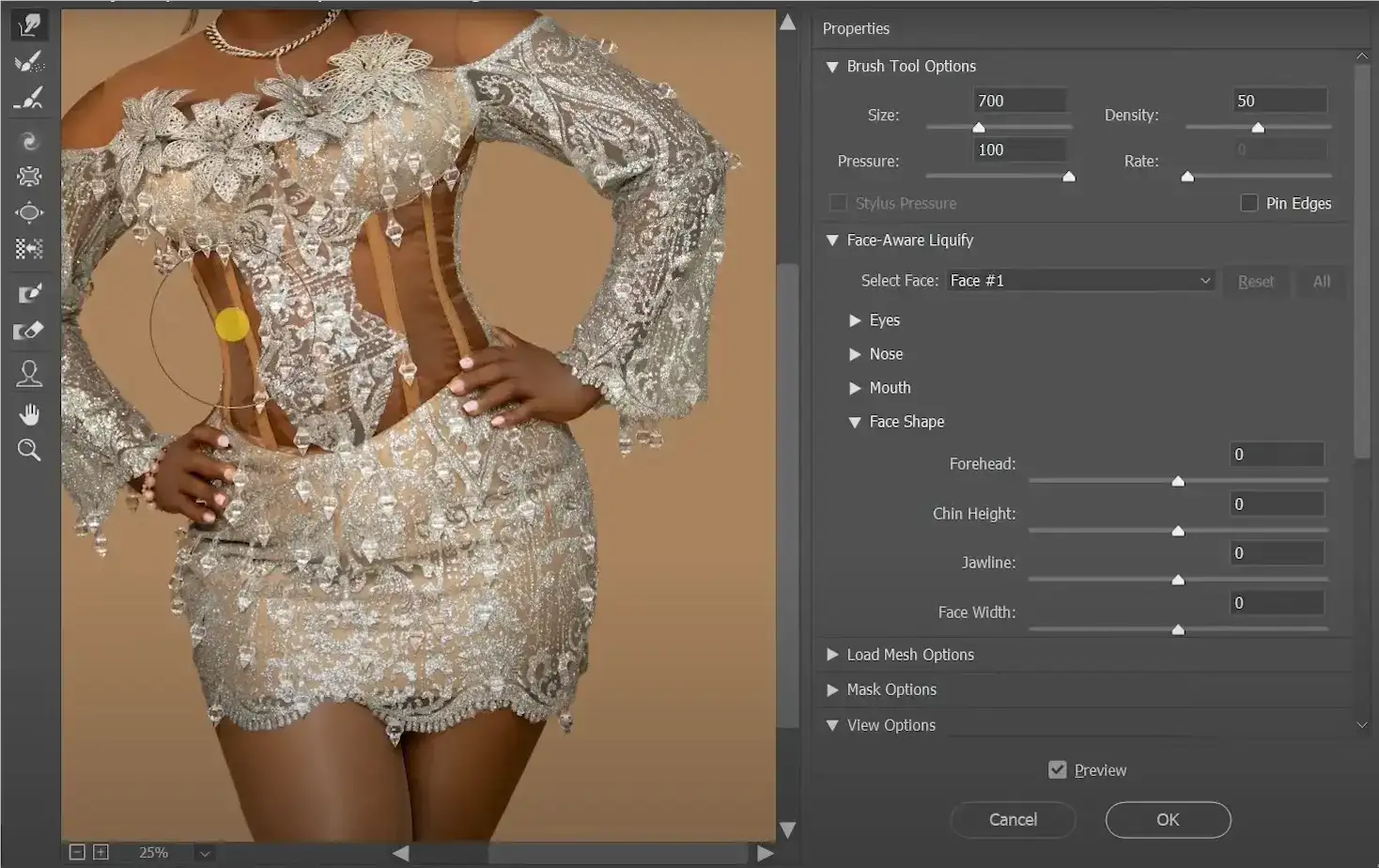Click the zoom out minus button
This screenshot has width=1379, height=868.
pos(78,852)
